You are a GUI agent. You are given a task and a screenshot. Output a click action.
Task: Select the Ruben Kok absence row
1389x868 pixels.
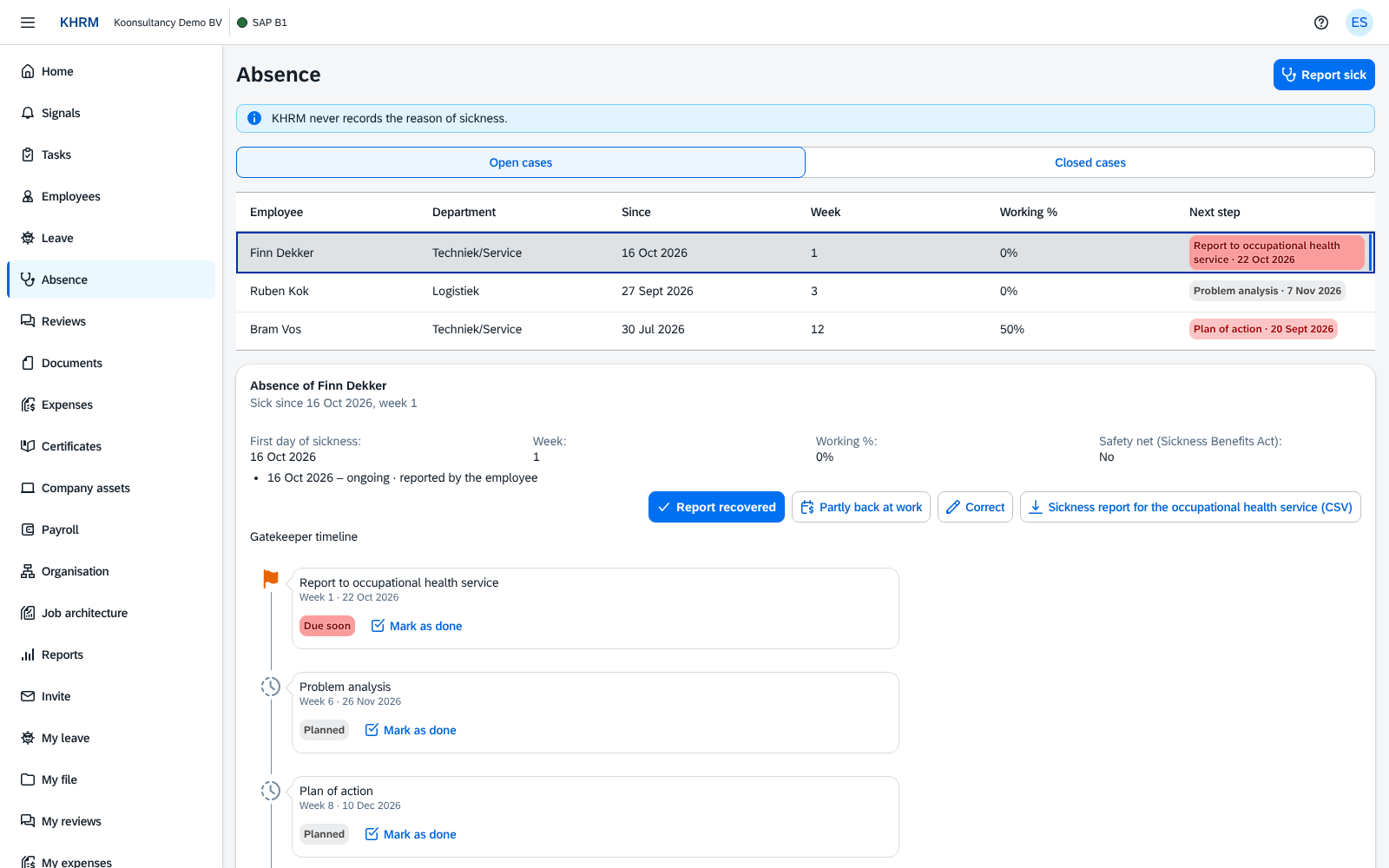pos(806,292)
